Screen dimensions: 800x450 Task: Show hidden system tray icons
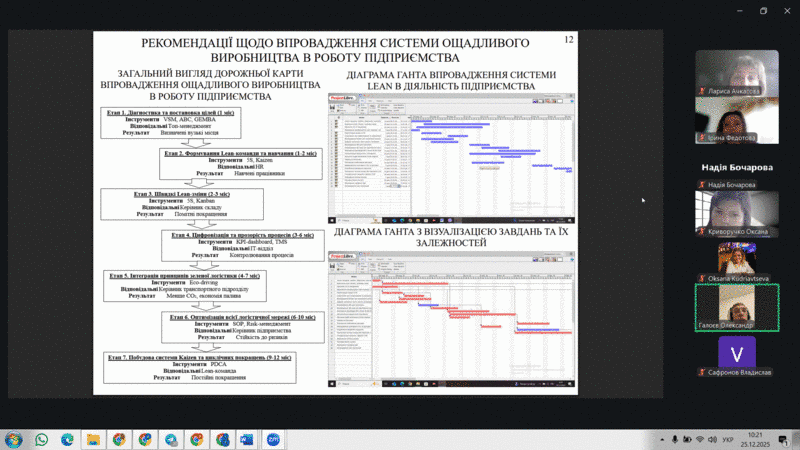point(664,439)
